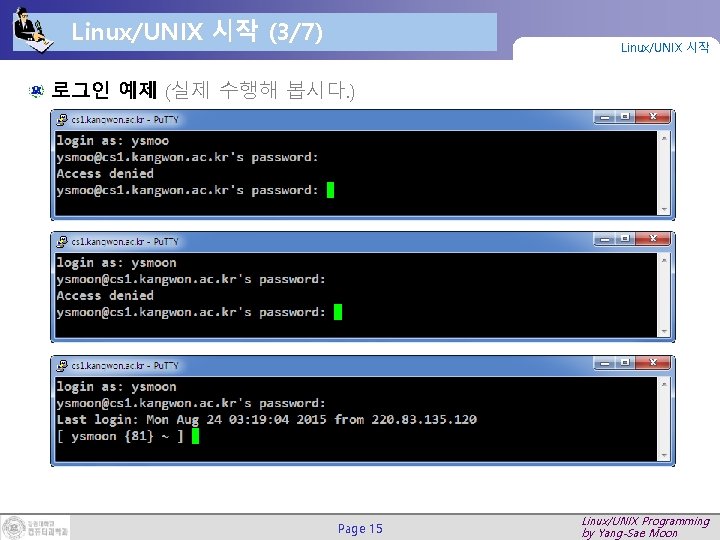Minimize the top PuTTY window
The image size is (720, 540).
[x=605, y=118]
